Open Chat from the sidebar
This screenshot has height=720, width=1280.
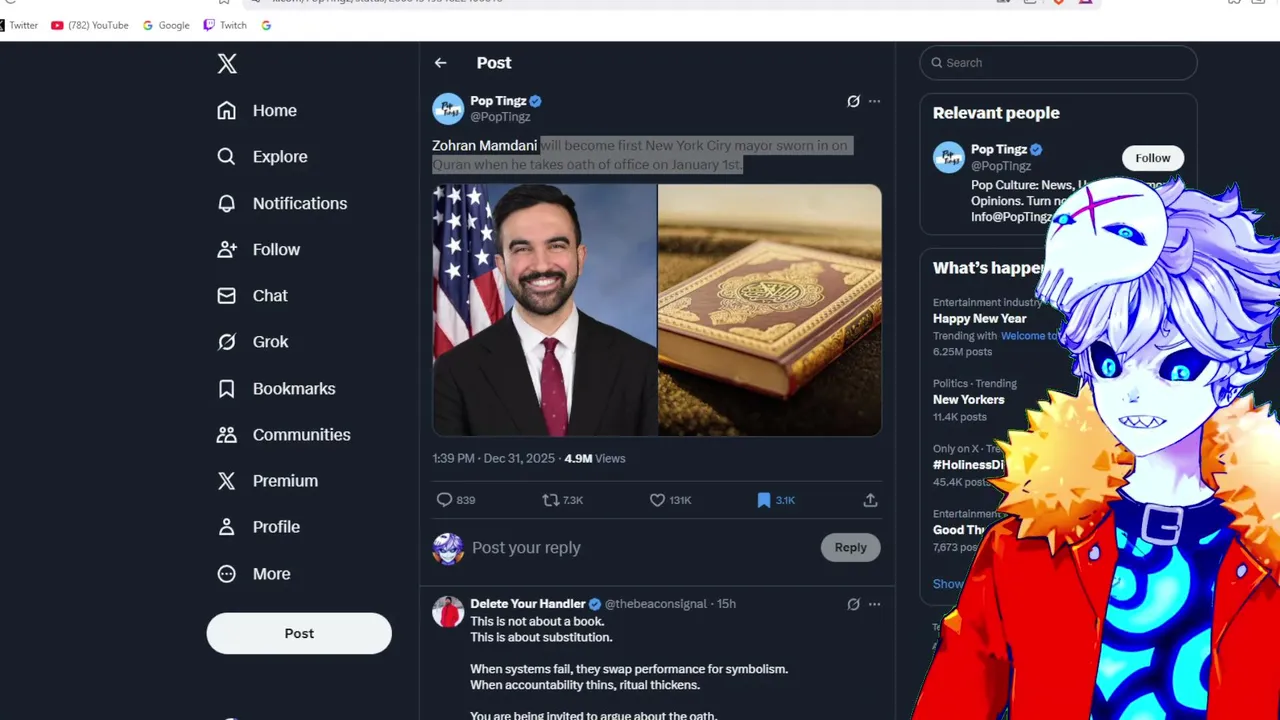[252, 295]
